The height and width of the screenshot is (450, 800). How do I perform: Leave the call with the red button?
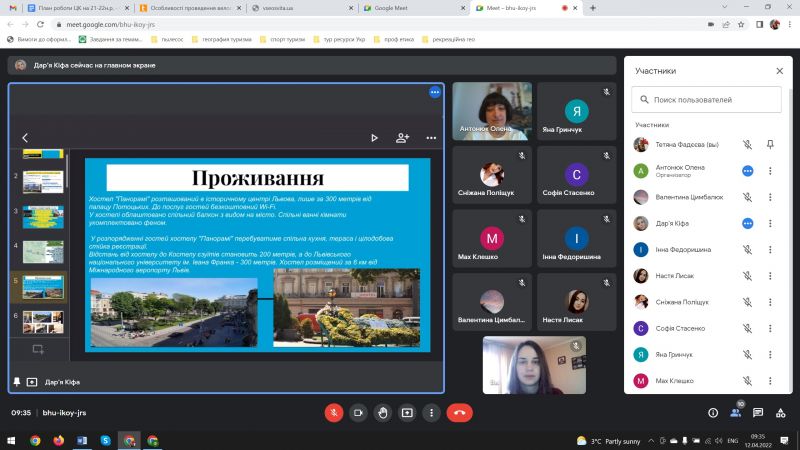pyautogui.click(x=460, y=413)
